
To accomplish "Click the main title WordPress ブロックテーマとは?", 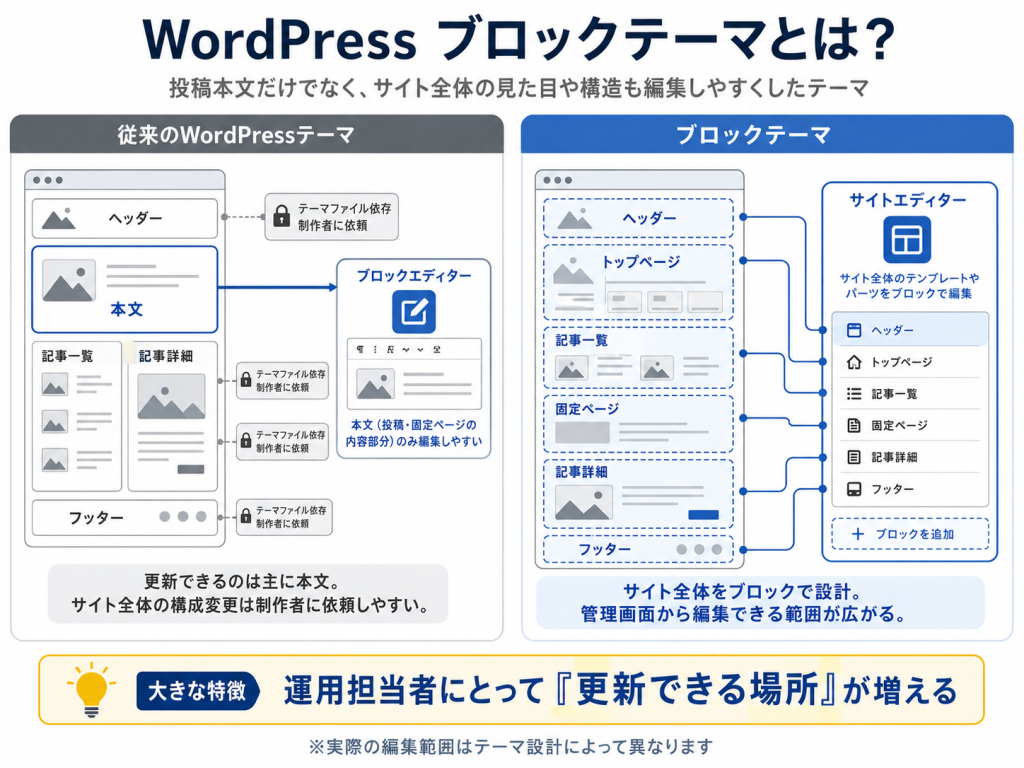I will [519, 39].
